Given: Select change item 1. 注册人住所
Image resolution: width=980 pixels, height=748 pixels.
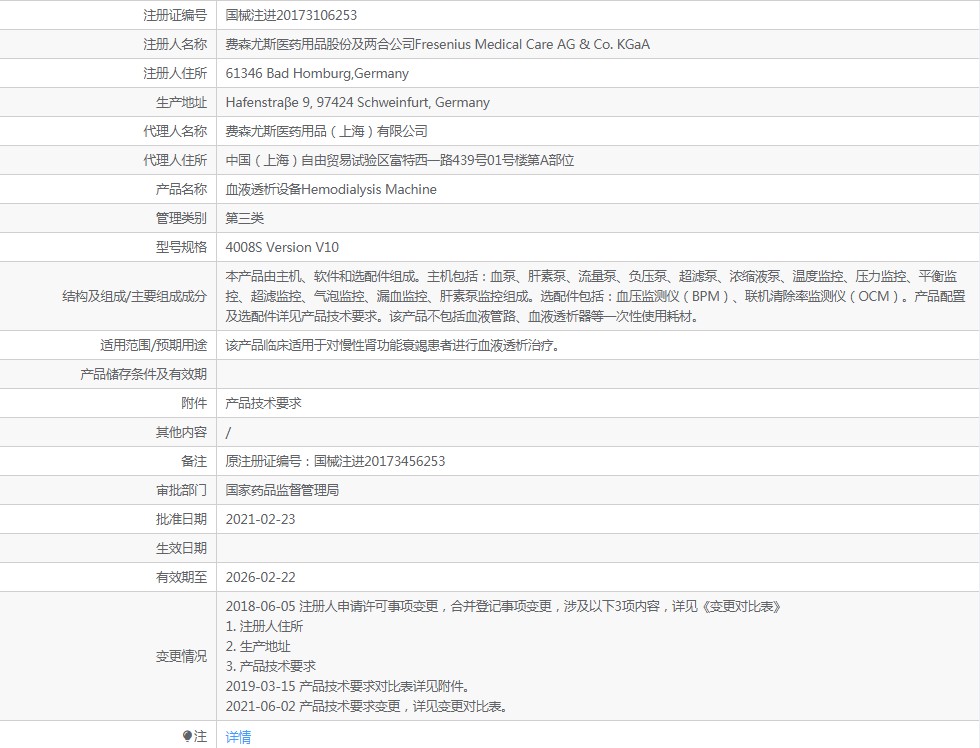Looking at the screenshot, I should pyautogui.click(x=264, y=626).
